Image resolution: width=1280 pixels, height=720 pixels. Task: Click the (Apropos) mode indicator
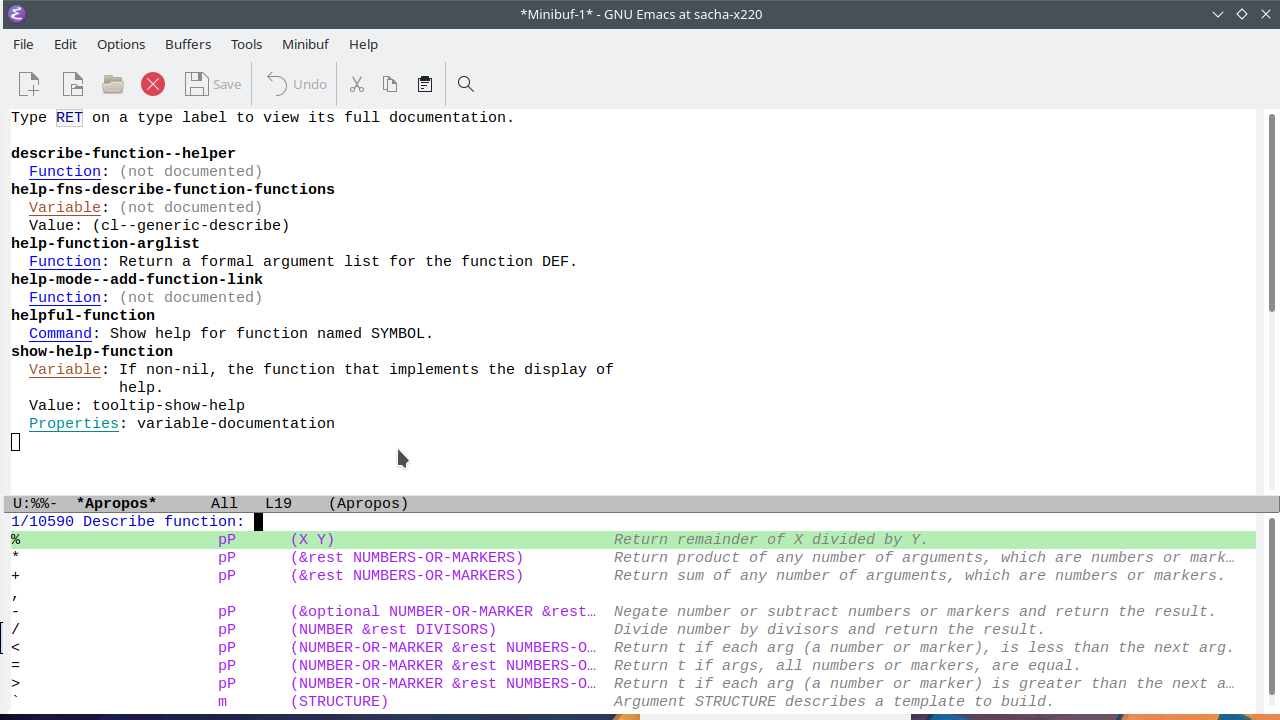tap(368, 503)
